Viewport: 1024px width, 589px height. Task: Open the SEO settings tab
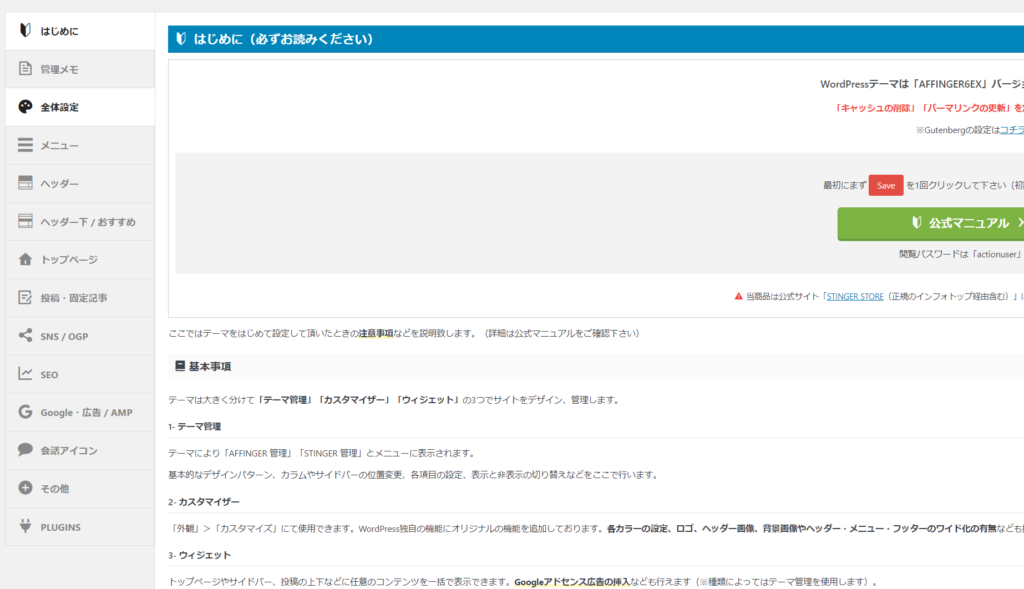coord(80,374)
